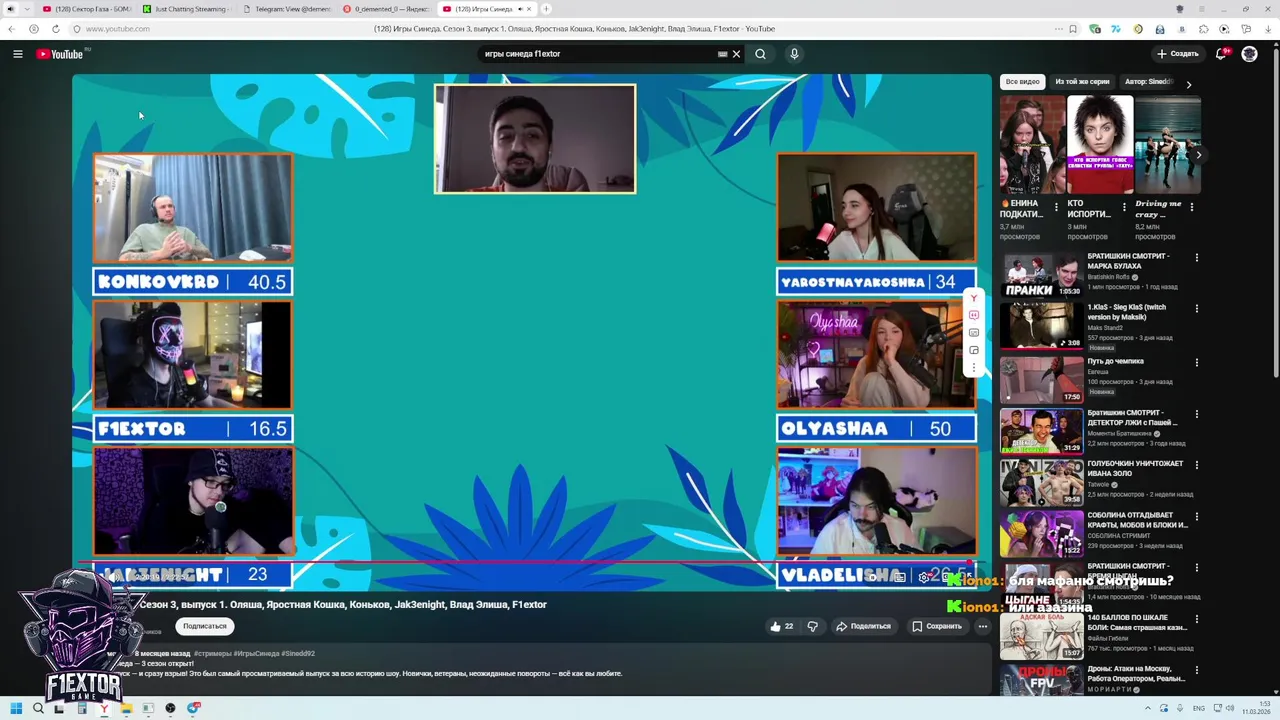This screenshot has height=720, width=1280.
Task: Clear the search query with the X
Action: click(x=736, y=54)
